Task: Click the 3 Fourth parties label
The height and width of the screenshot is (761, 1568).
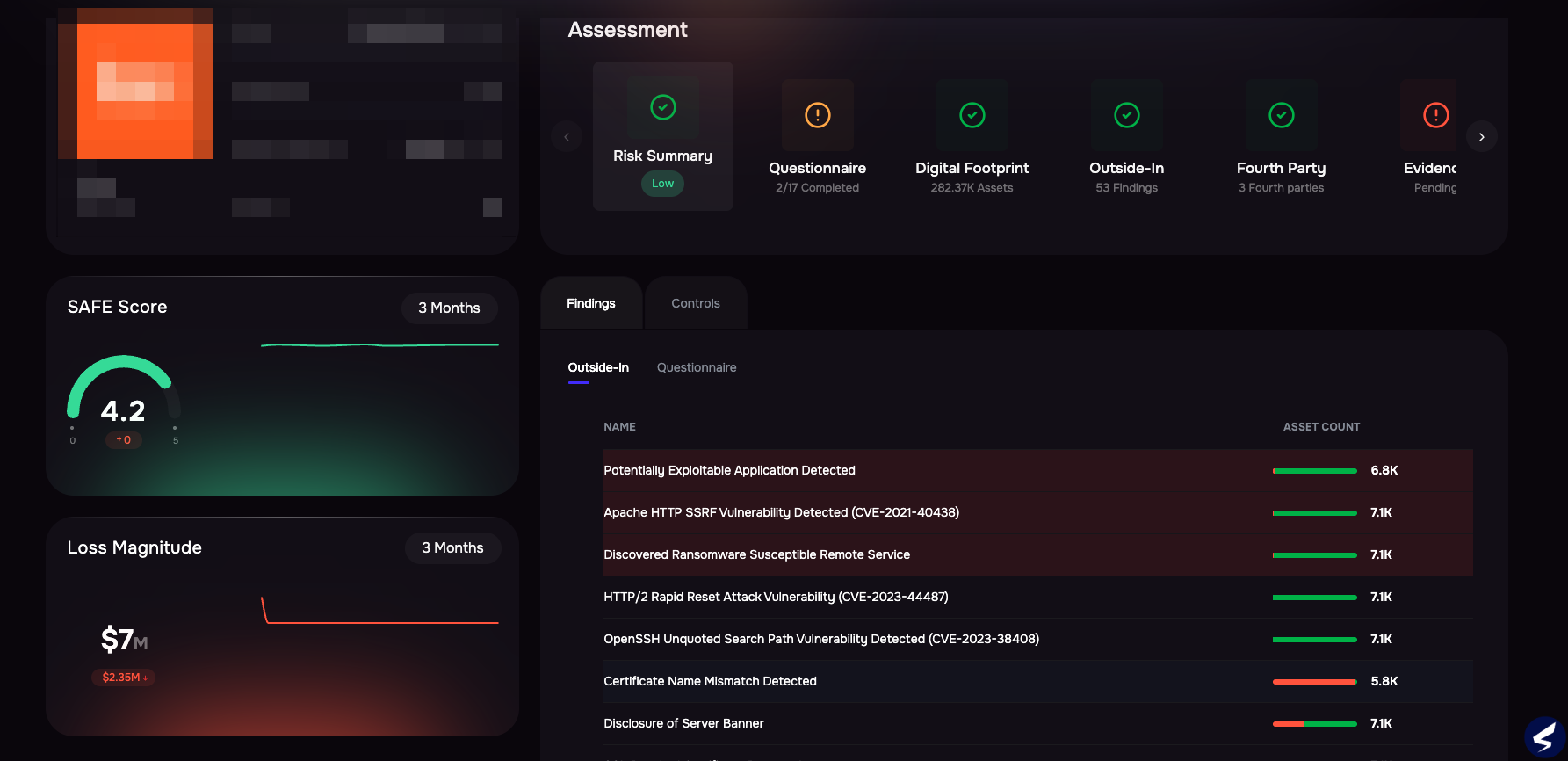Action: click(x=1282, y=188)
